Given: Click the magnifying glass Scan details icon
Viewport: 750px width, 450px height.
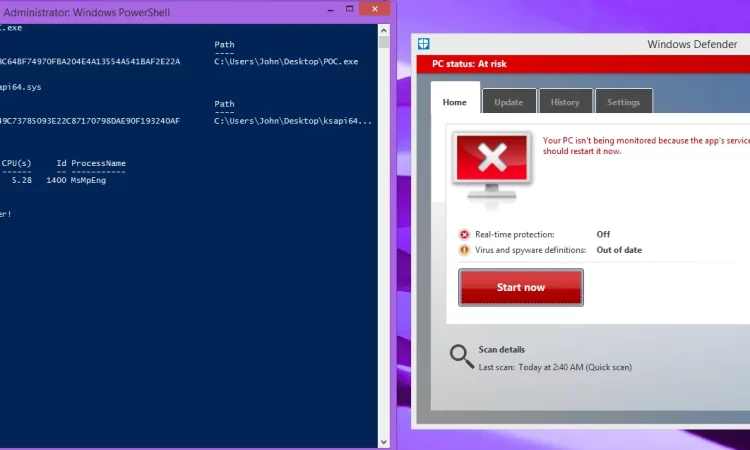Looking at the screenshot, I should click(x=462, y=357).
